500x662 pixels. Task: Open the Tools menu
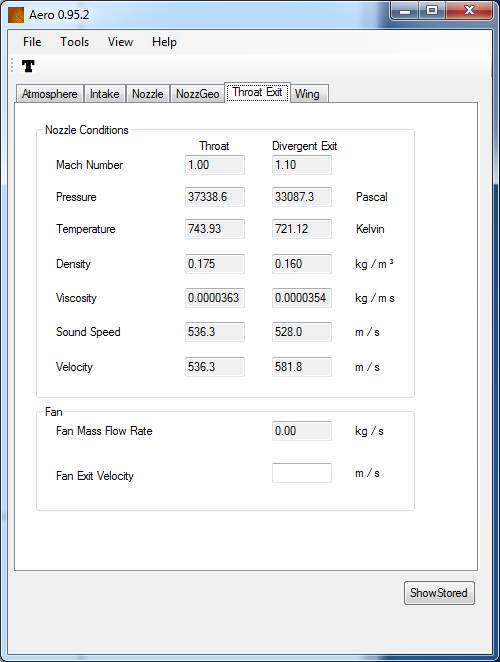[74, 42]
